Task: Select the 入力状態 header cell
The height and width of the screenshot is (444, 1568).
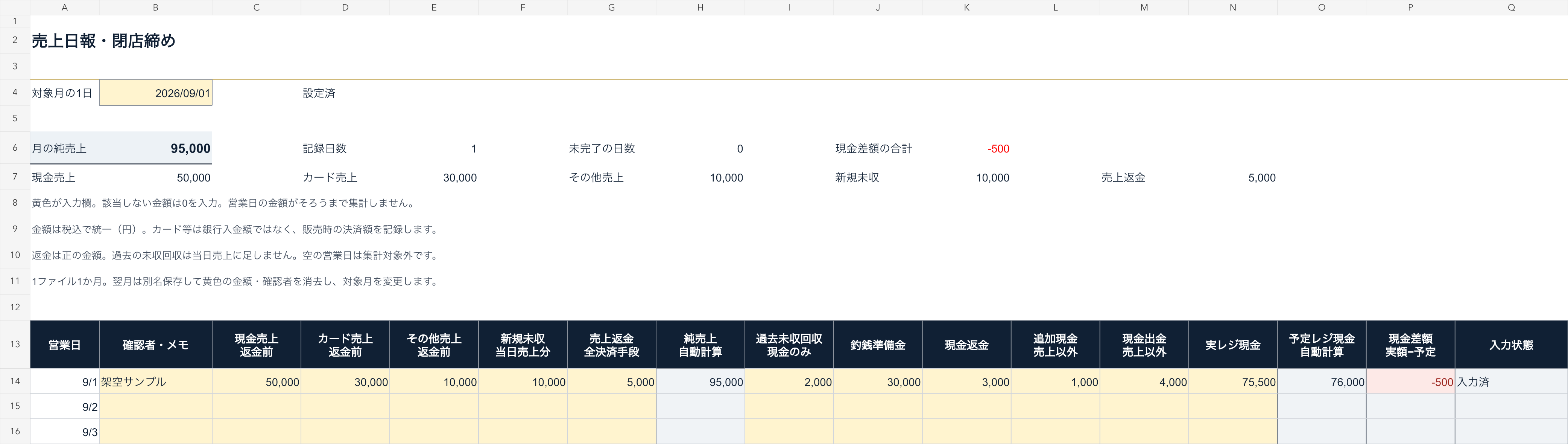Action: pos(1511,345)
